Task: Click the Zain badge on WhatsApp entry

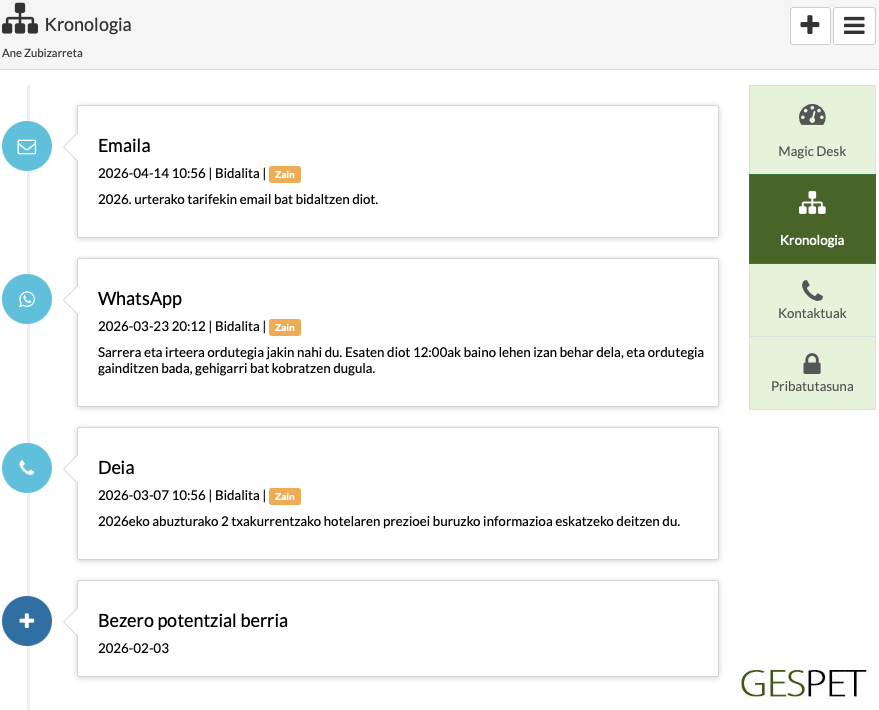Action: (285, 327)
